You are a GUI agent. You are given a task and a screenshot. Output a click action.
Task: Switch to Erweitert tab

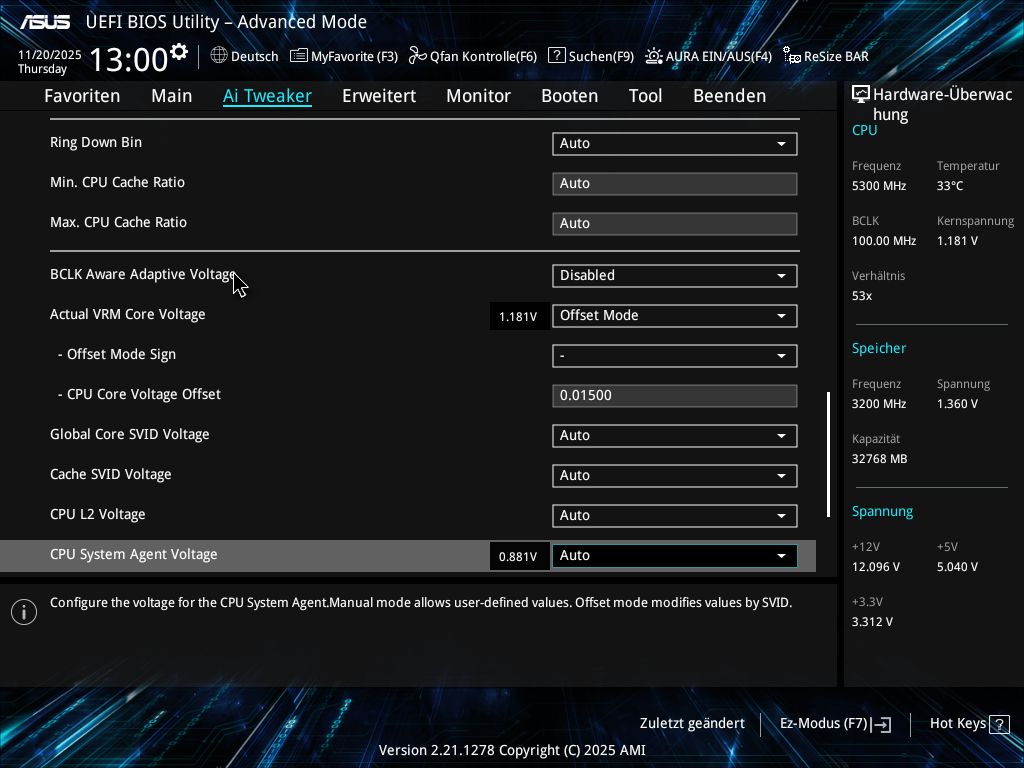click(x=379, y=96)
